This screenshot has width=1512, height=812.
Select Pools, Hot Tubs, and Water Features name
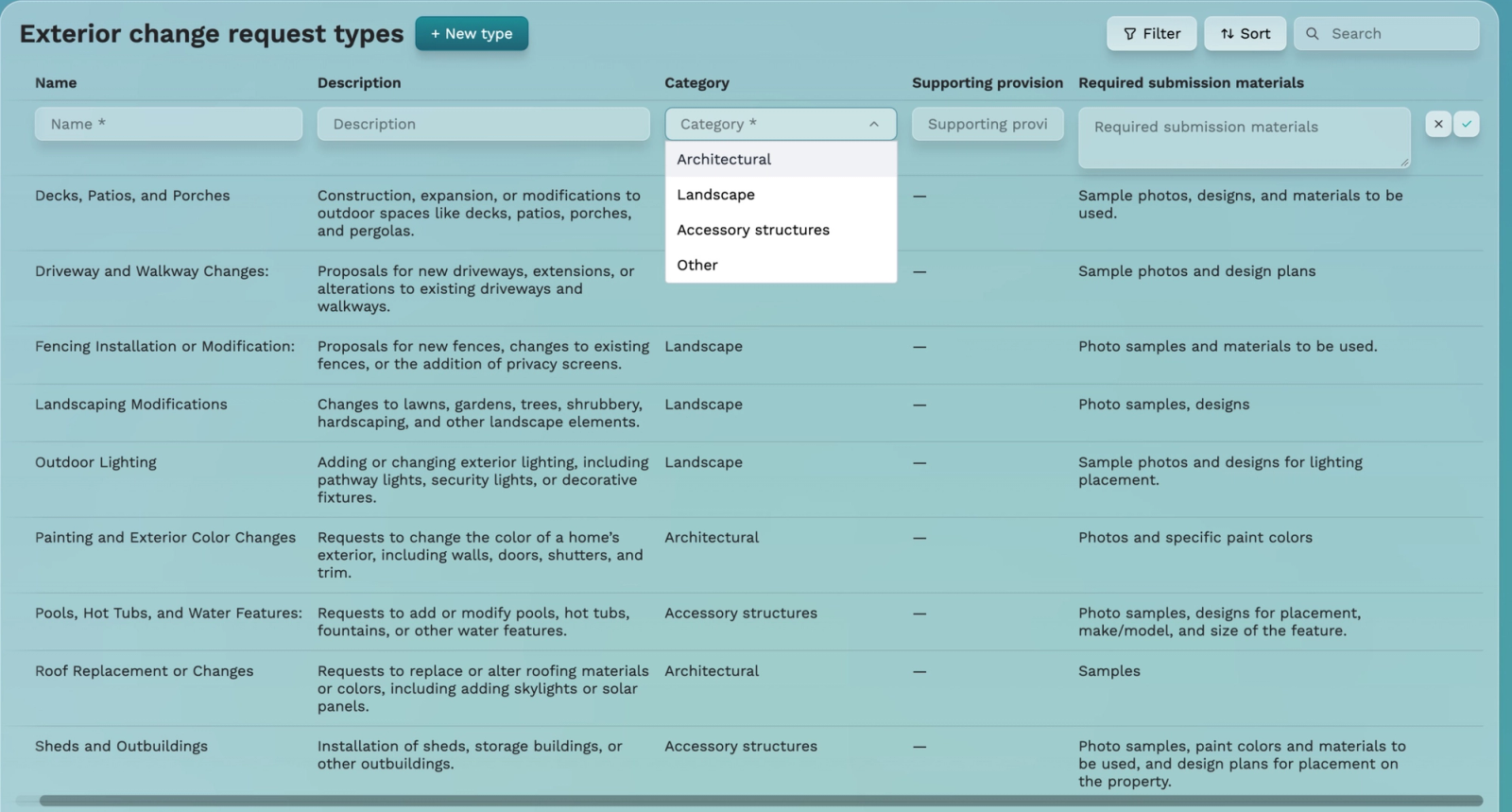(x=169, y=613)
